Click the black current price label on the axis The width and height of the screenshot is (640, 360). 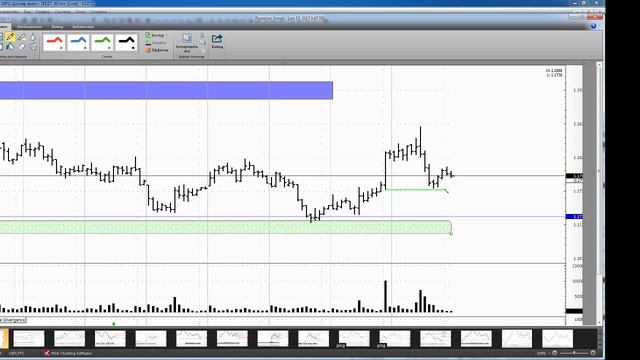(x=574, y=176)
